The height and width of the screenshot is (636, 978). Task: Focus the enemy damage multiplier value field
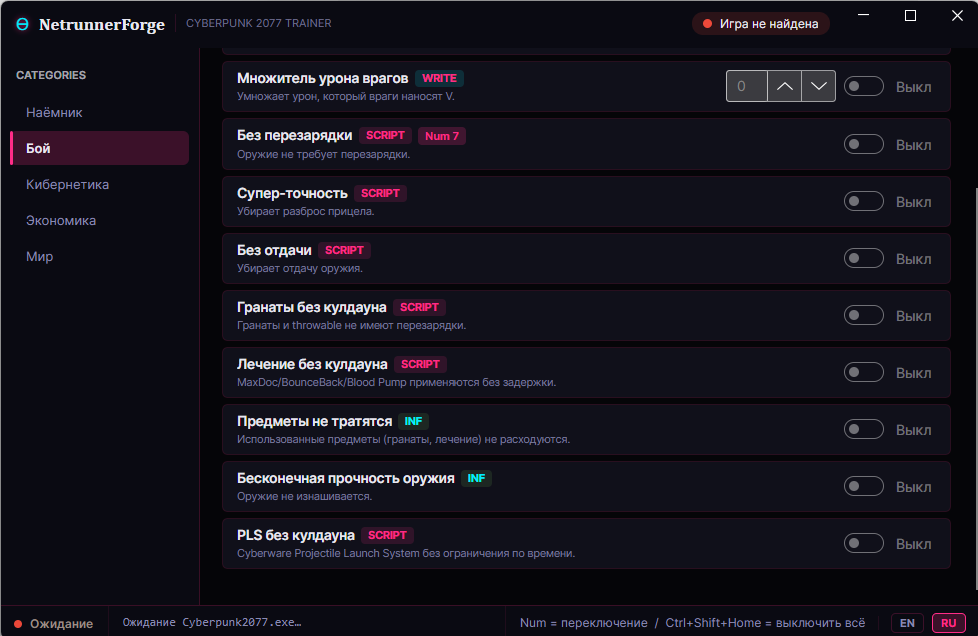pyautogui.click(x=747, y=86)
